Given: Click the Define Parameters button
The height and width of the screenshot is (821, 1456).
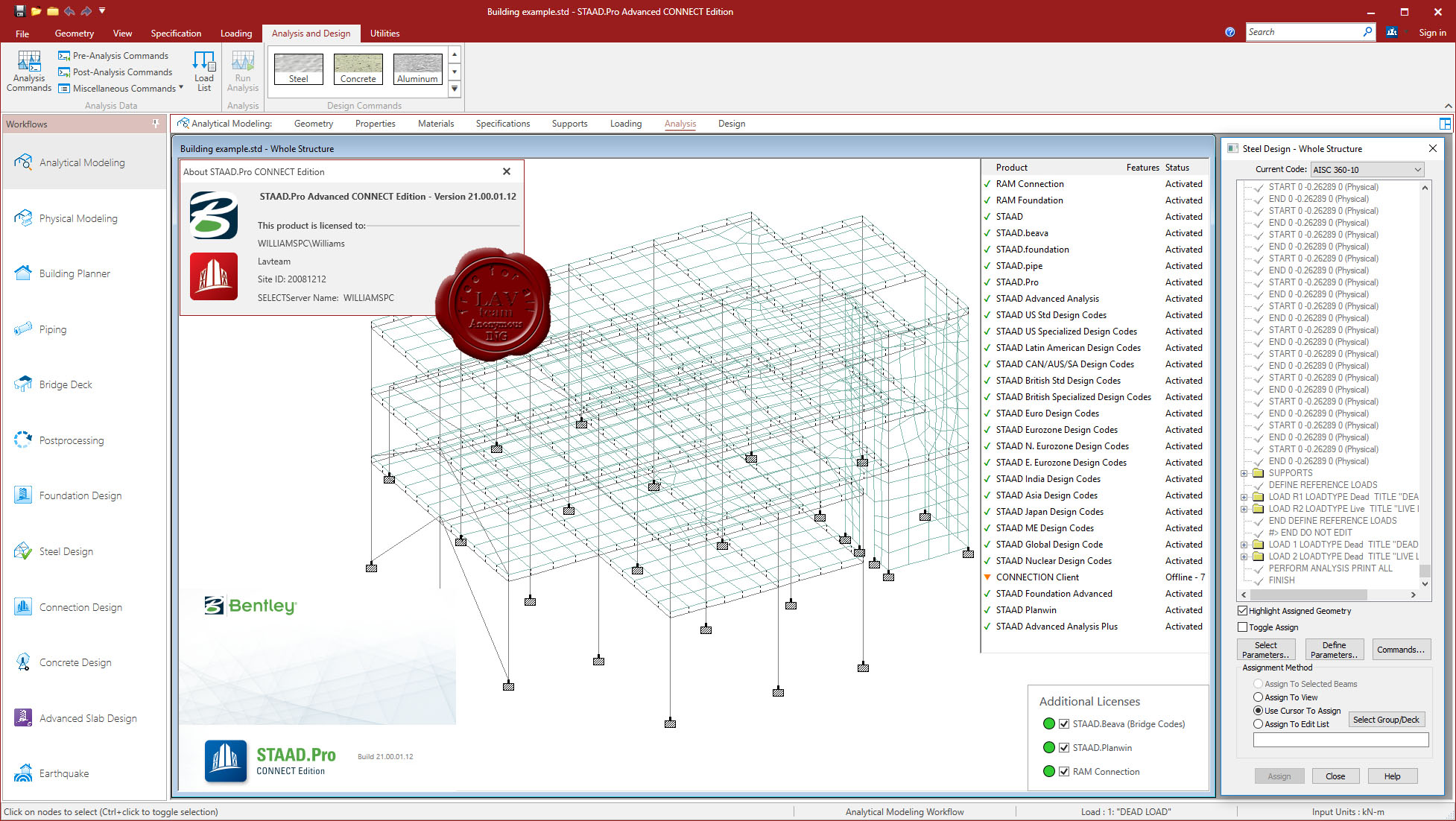Looking at the screenshot, I should [1334, 650].
